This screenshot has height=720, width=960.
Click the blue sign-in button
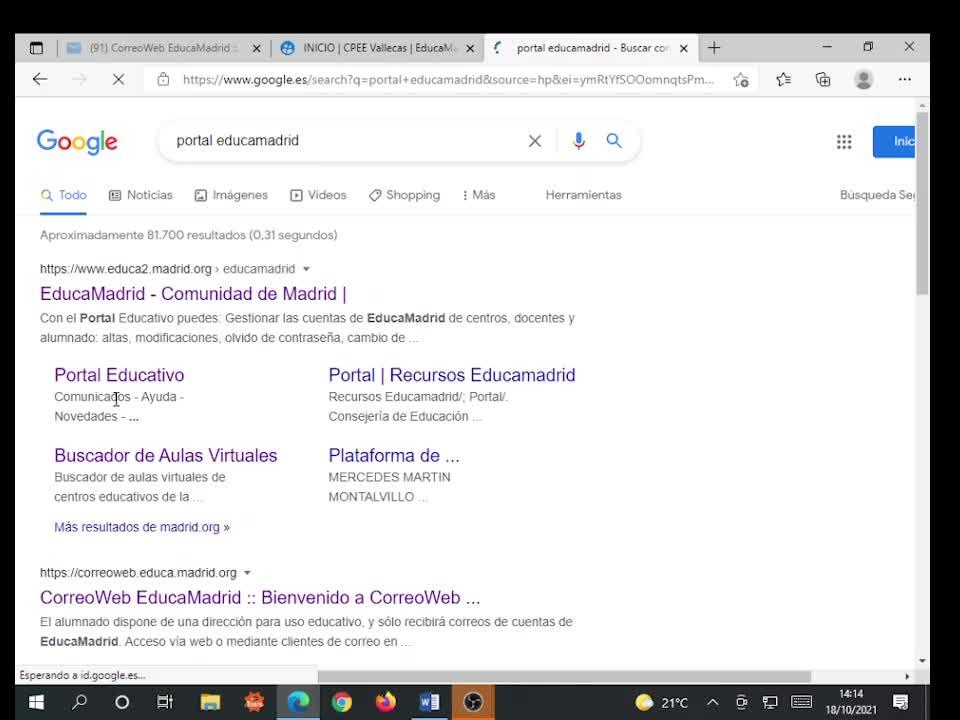tap(894, 141)
